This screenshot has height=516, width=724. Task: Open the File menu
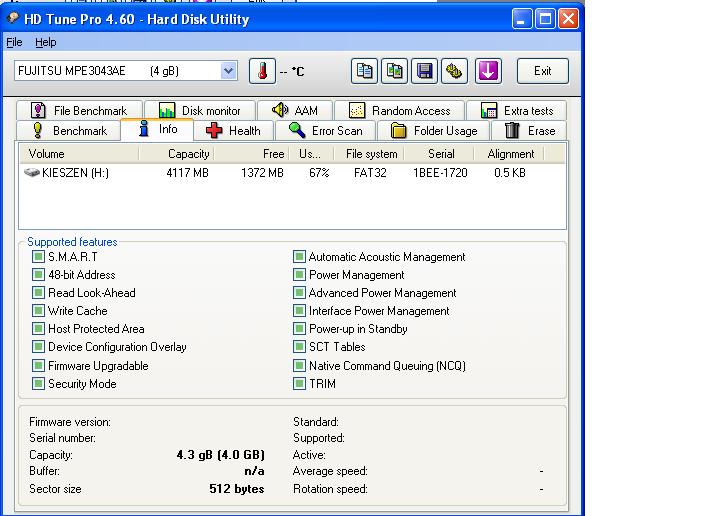point(14,42)
